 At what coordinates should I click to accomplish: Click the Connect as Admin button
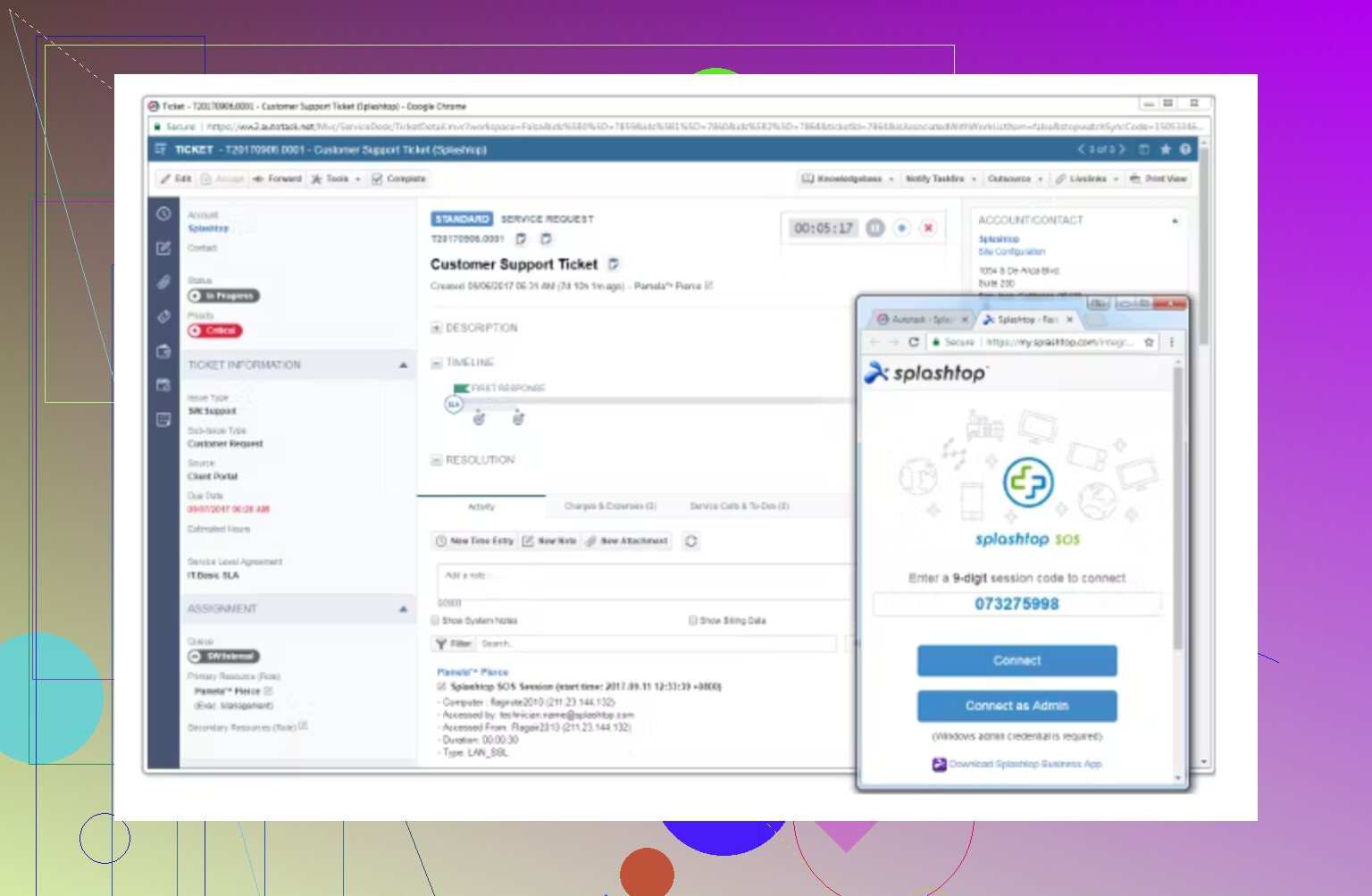pyautogui.click(x=1016, y=706)
